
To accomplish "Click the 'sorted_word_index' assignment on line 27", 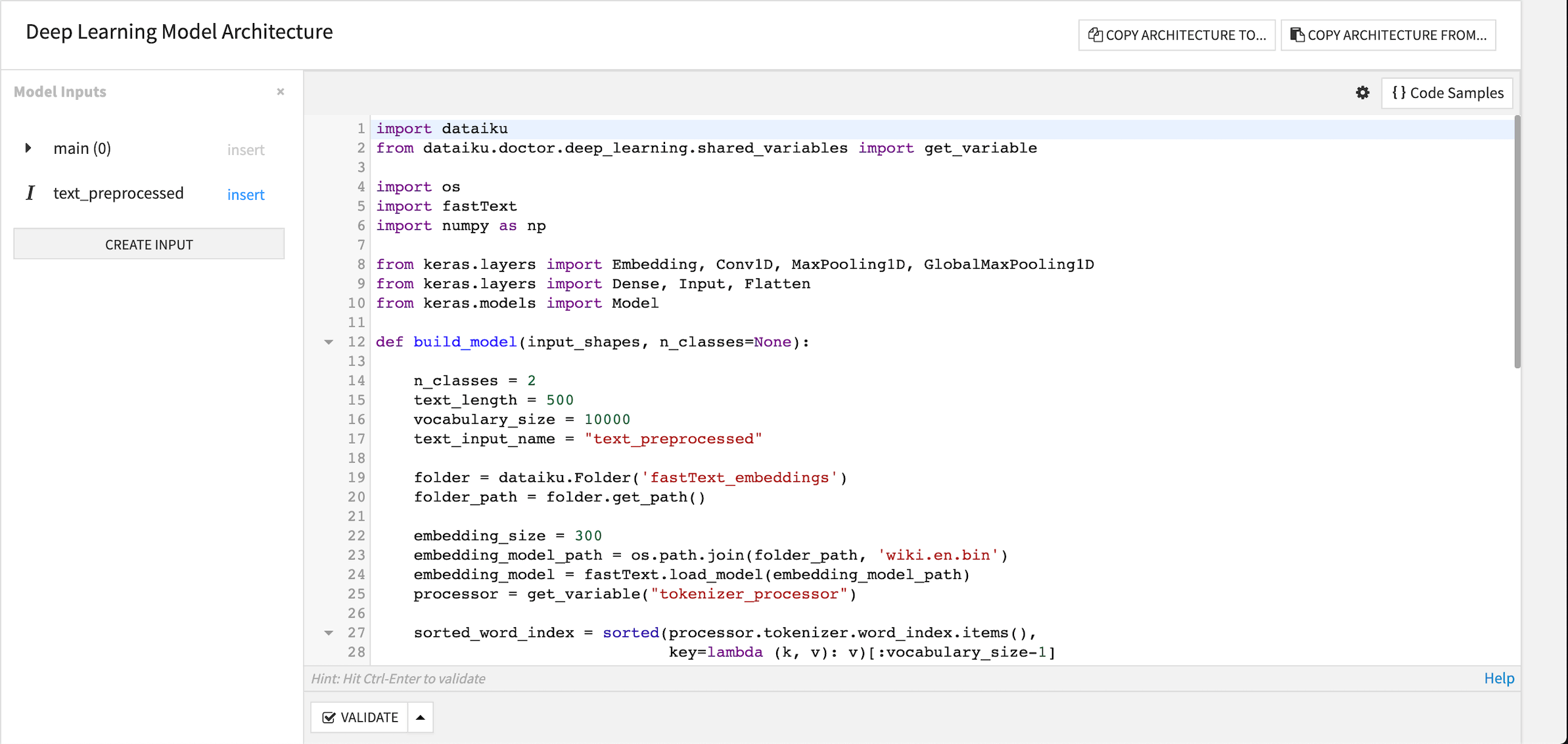I will click(x=494, y=633).
